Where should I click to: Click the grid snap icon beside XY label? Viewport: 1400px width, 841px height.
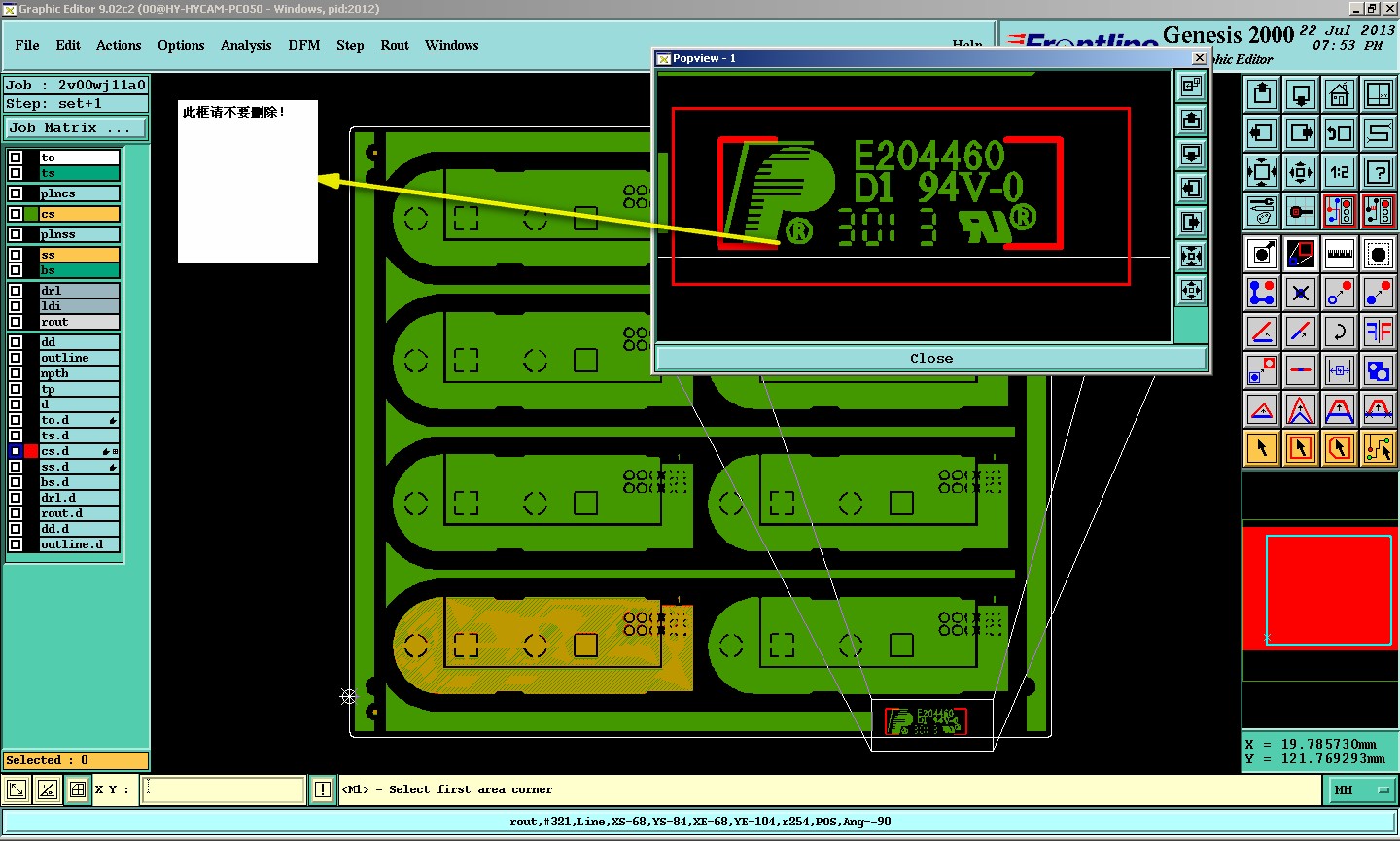tap(78, 790)
